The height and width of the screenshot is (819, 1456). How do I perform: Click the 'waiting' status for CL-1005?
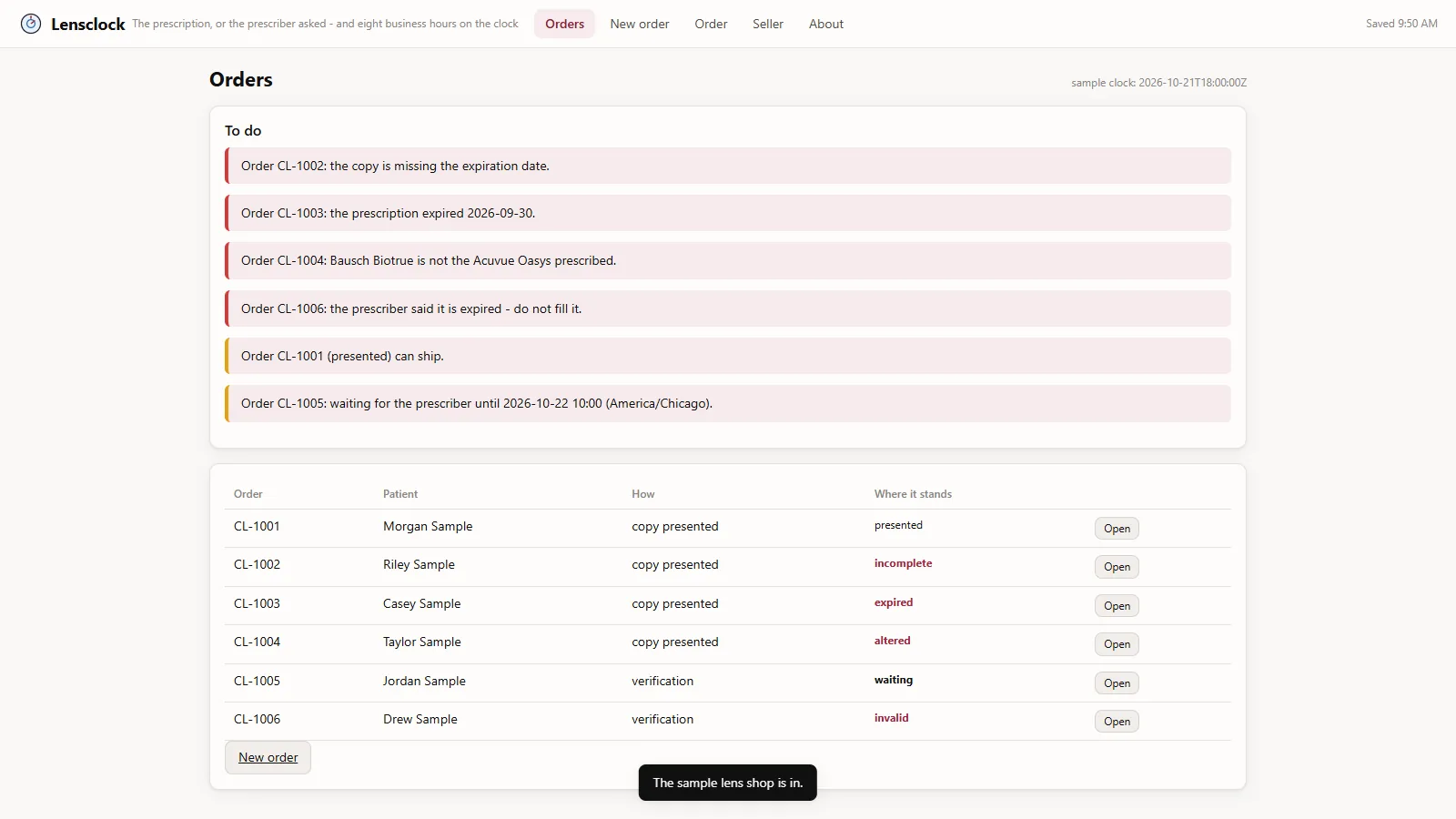pyautogui.click(x=894, y=680)
